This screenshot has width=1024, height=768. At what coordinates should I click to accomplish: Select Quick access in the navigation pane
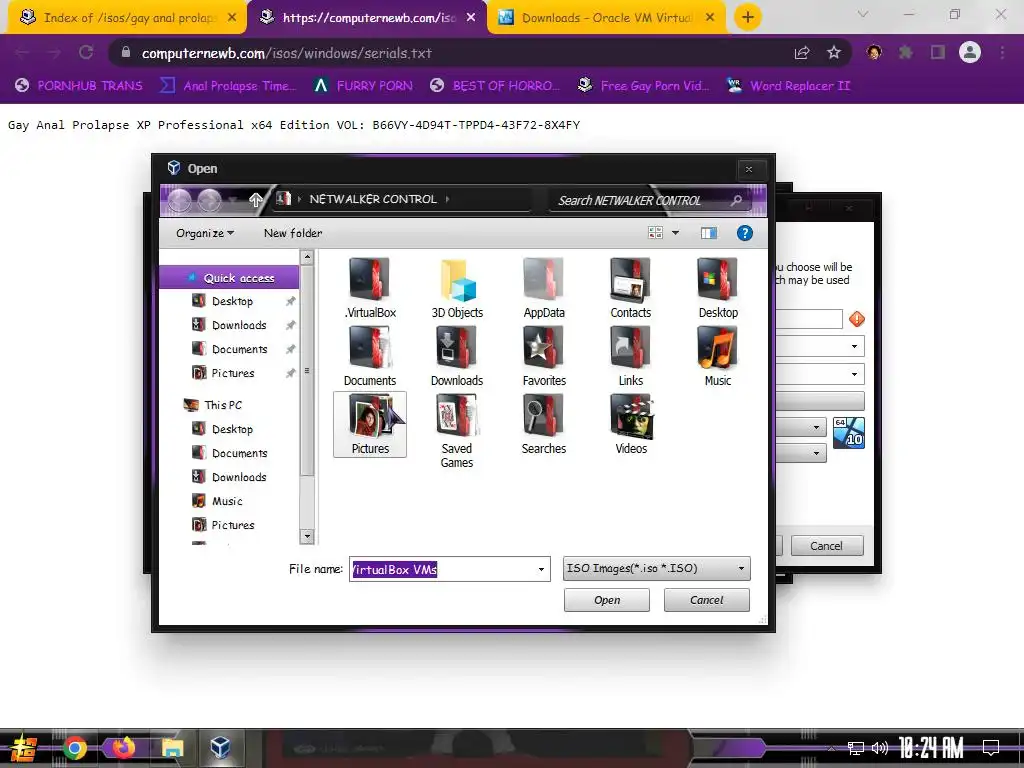(230, 278)
